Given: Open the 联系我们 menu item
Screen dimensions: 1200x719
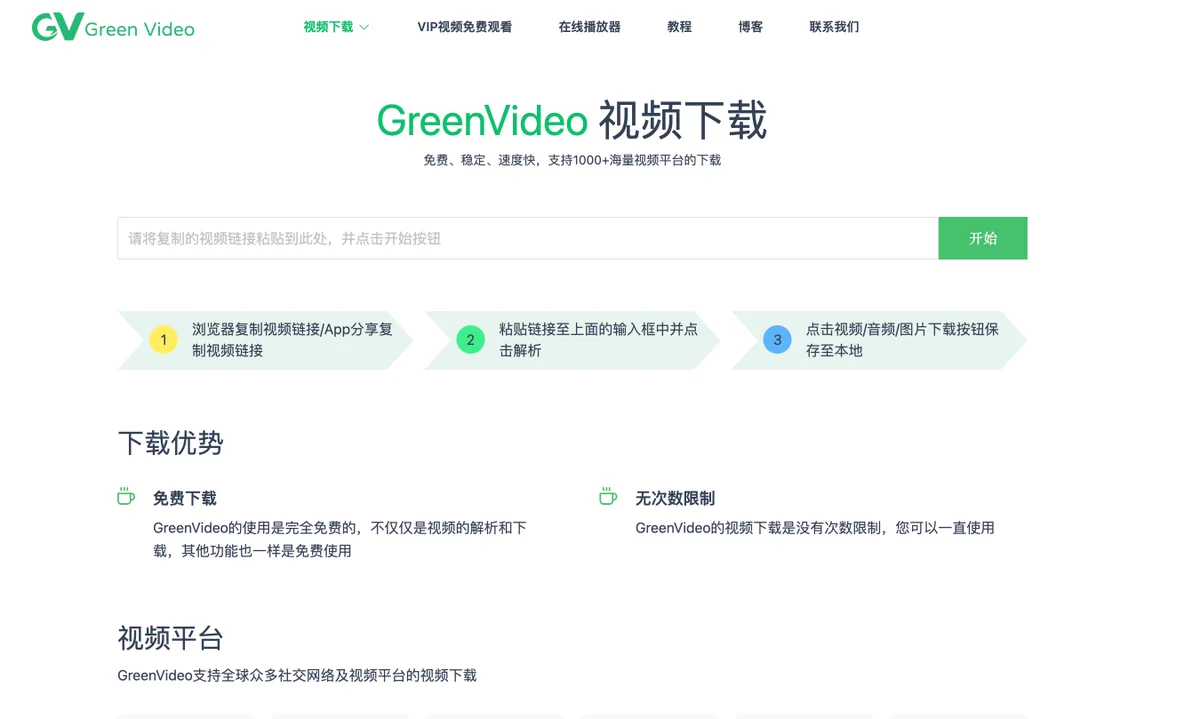Looking at the screenshot, I should coord(834,27).
